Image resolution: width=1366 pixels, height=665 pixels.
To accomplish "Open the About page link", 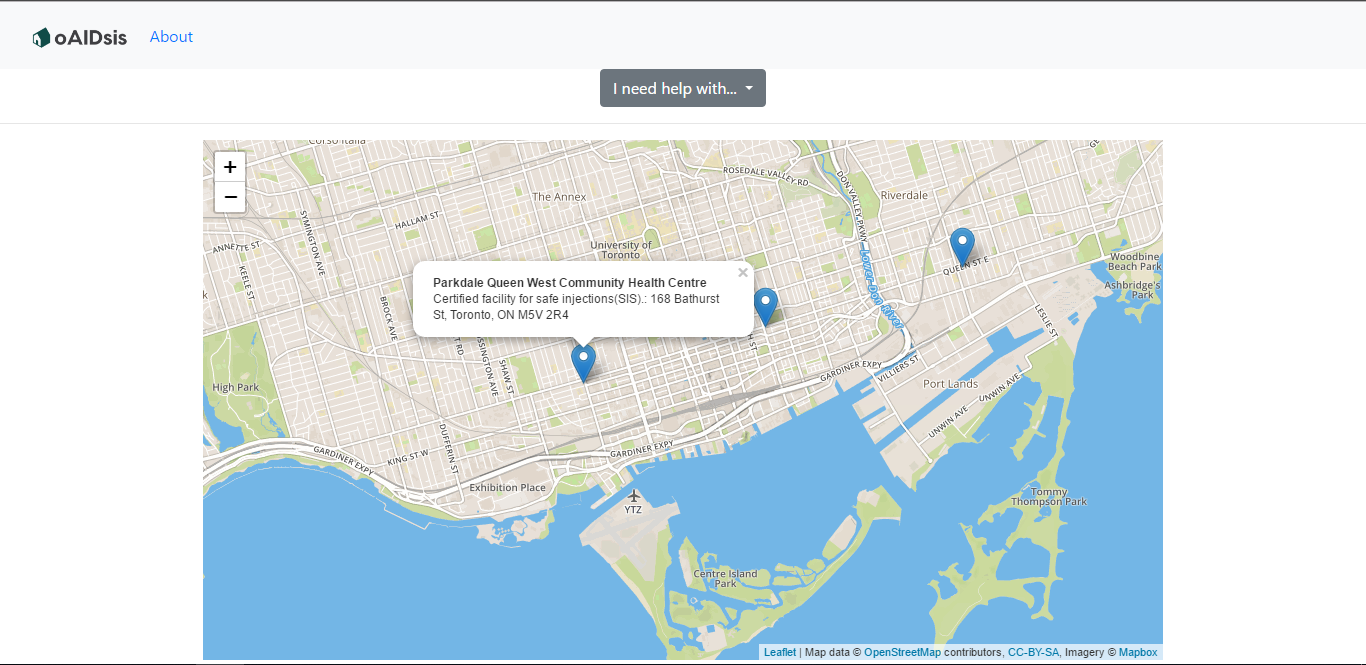I will pyautogui.click(x=171, y=37).
